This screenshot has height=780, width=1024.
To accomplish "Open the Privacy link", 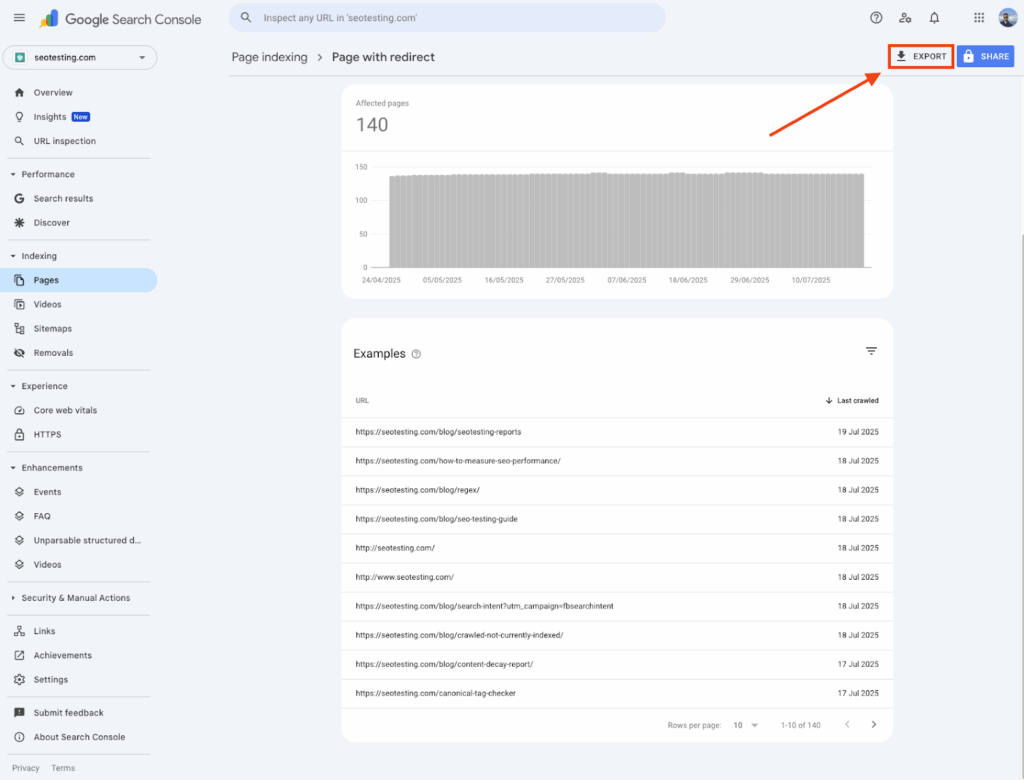I will point(25,768).
